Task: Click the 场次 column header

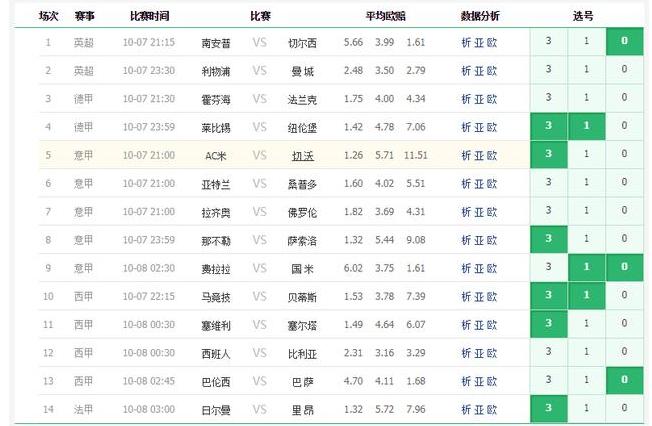Action: (x=49, y=16)
